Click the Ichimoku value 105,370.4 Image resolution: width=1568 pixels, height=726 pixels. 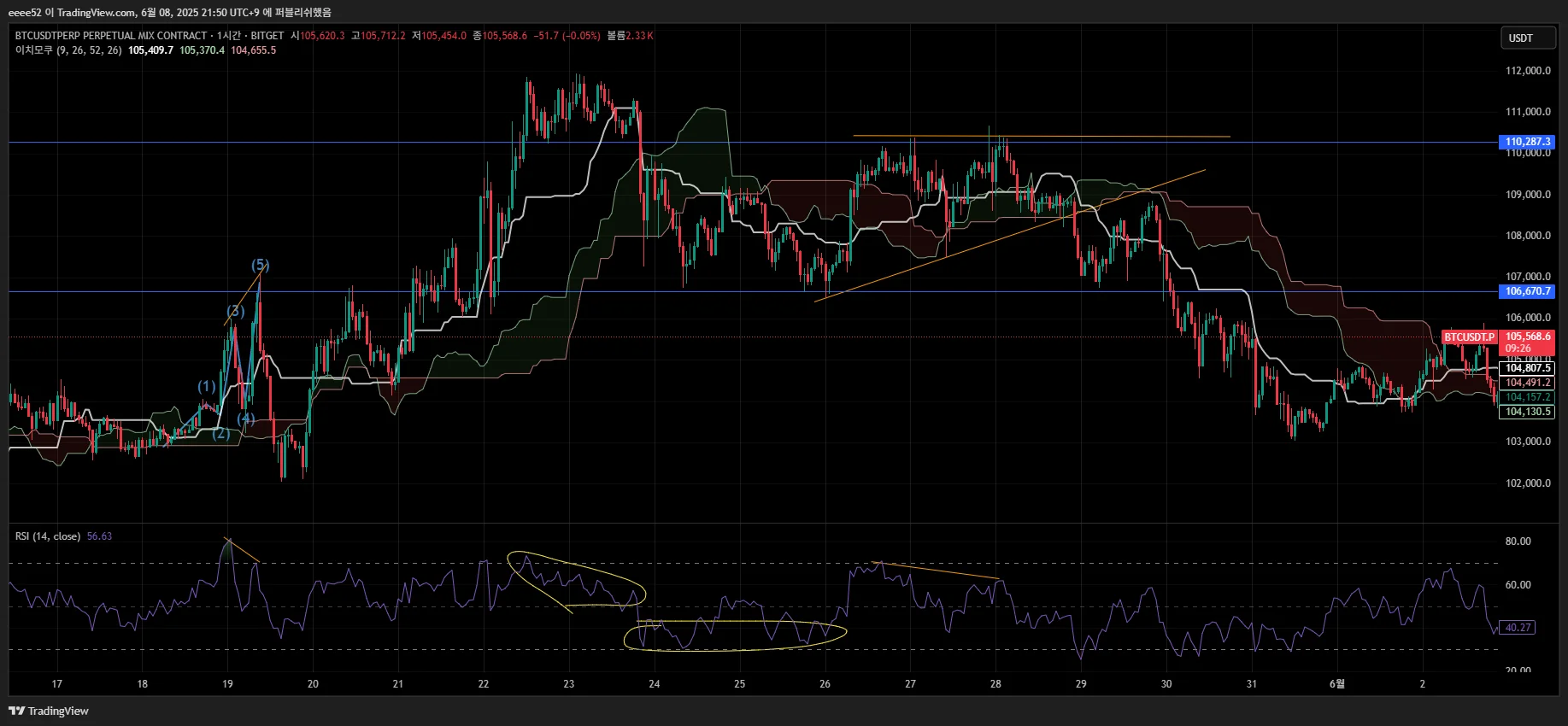coord(203,50)
